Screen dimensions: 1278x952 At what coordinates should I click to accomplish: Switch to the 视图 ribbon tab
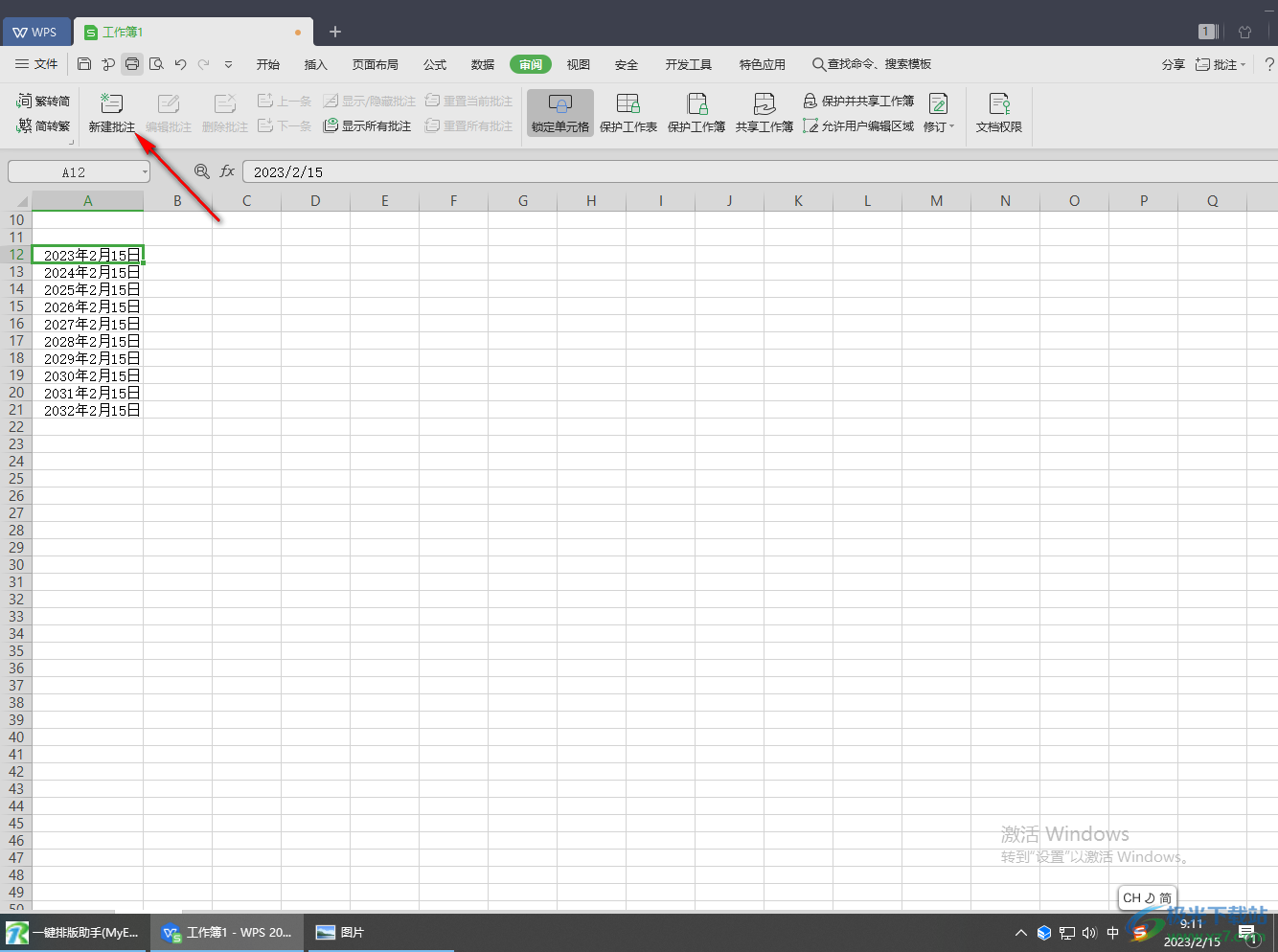(579, 64)
